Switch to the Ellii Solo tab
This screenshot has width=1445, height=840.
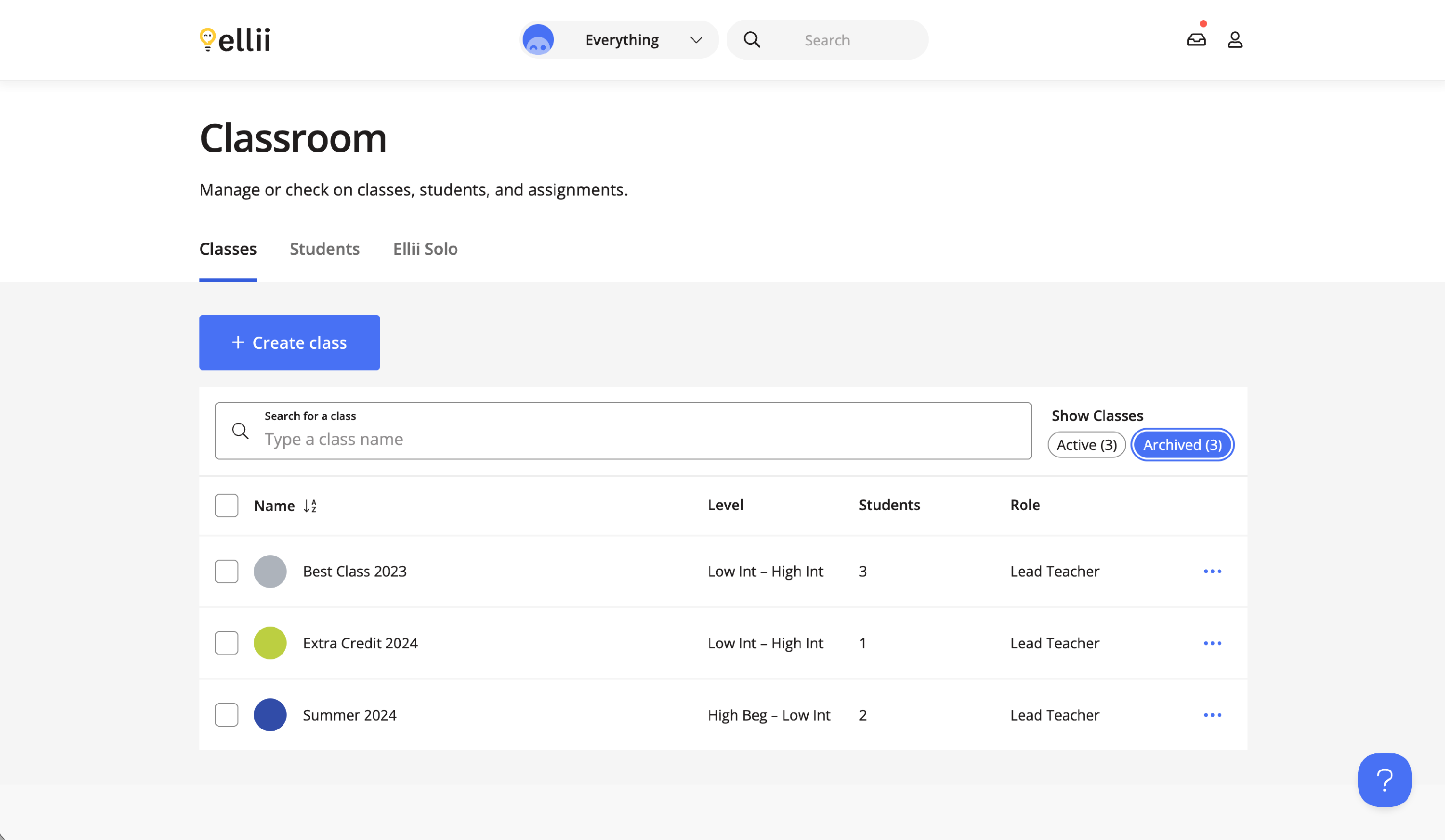coord(425,249)
